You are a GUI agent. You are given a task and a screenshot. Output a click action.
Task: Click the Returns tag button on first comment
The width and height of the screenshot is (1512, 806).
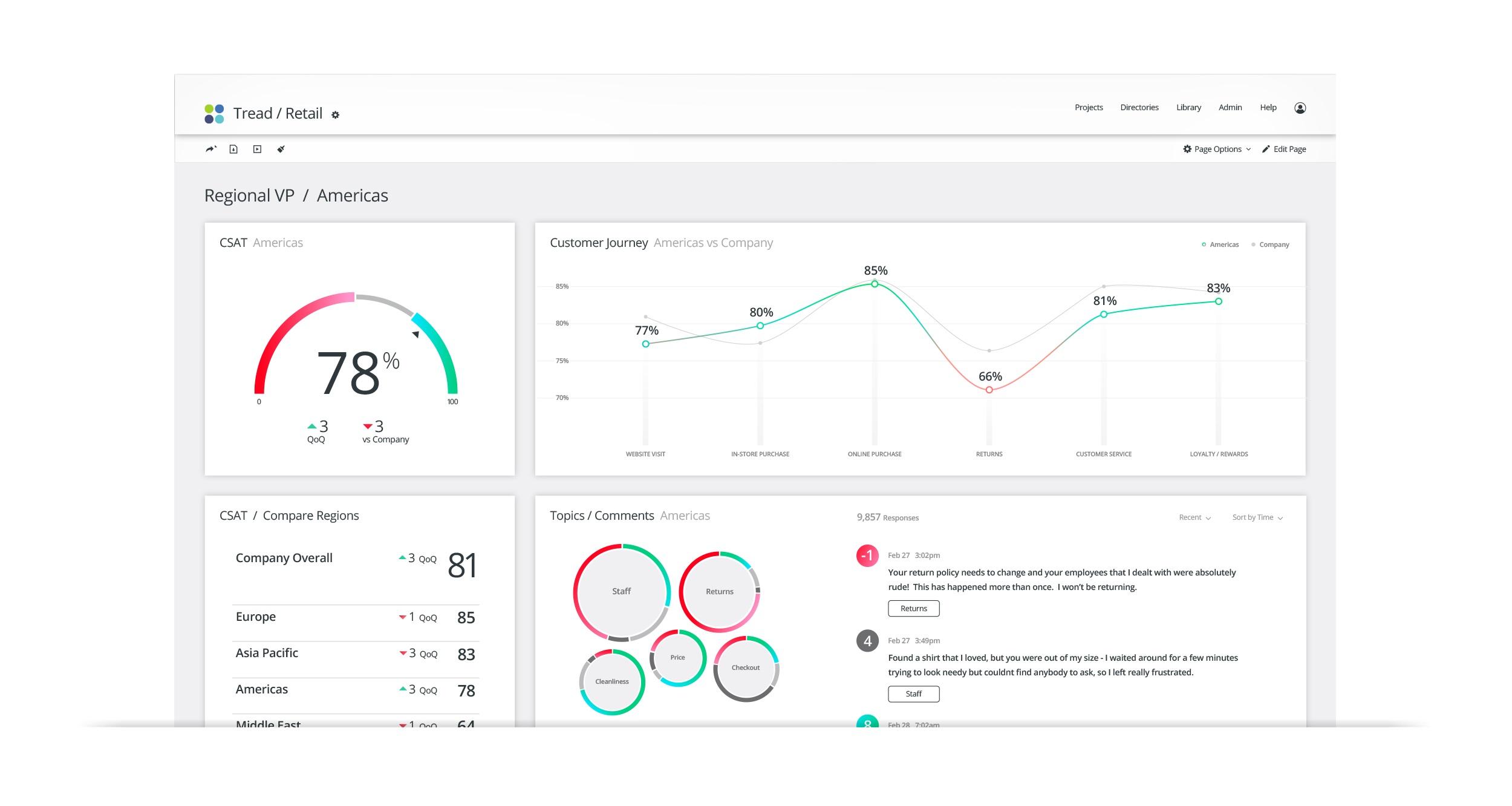pyautogui.click(x=913, y=608)
